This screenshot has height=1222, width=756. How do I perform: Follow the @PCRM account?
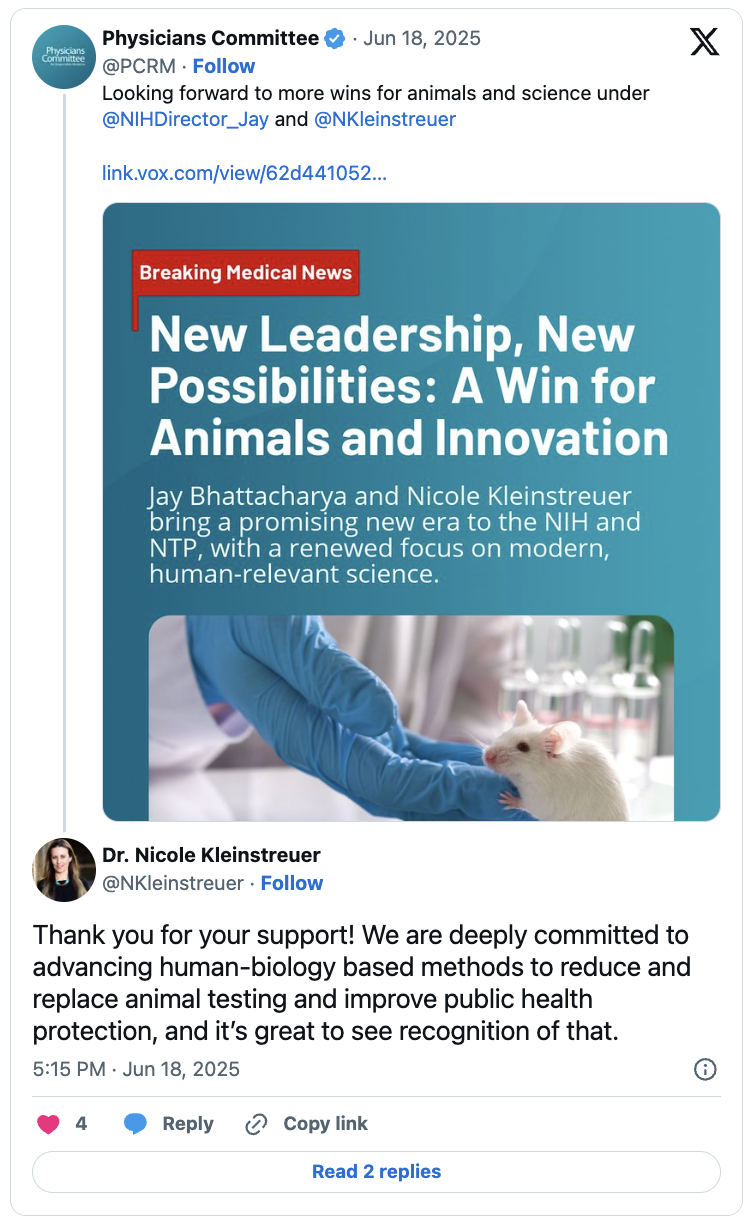(x=224, y=66)
